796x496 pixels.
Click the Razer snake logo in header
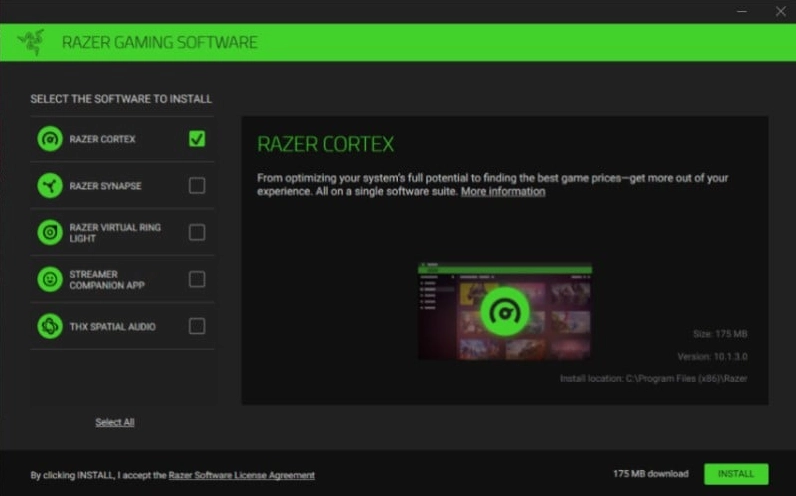tap(31, 42)
